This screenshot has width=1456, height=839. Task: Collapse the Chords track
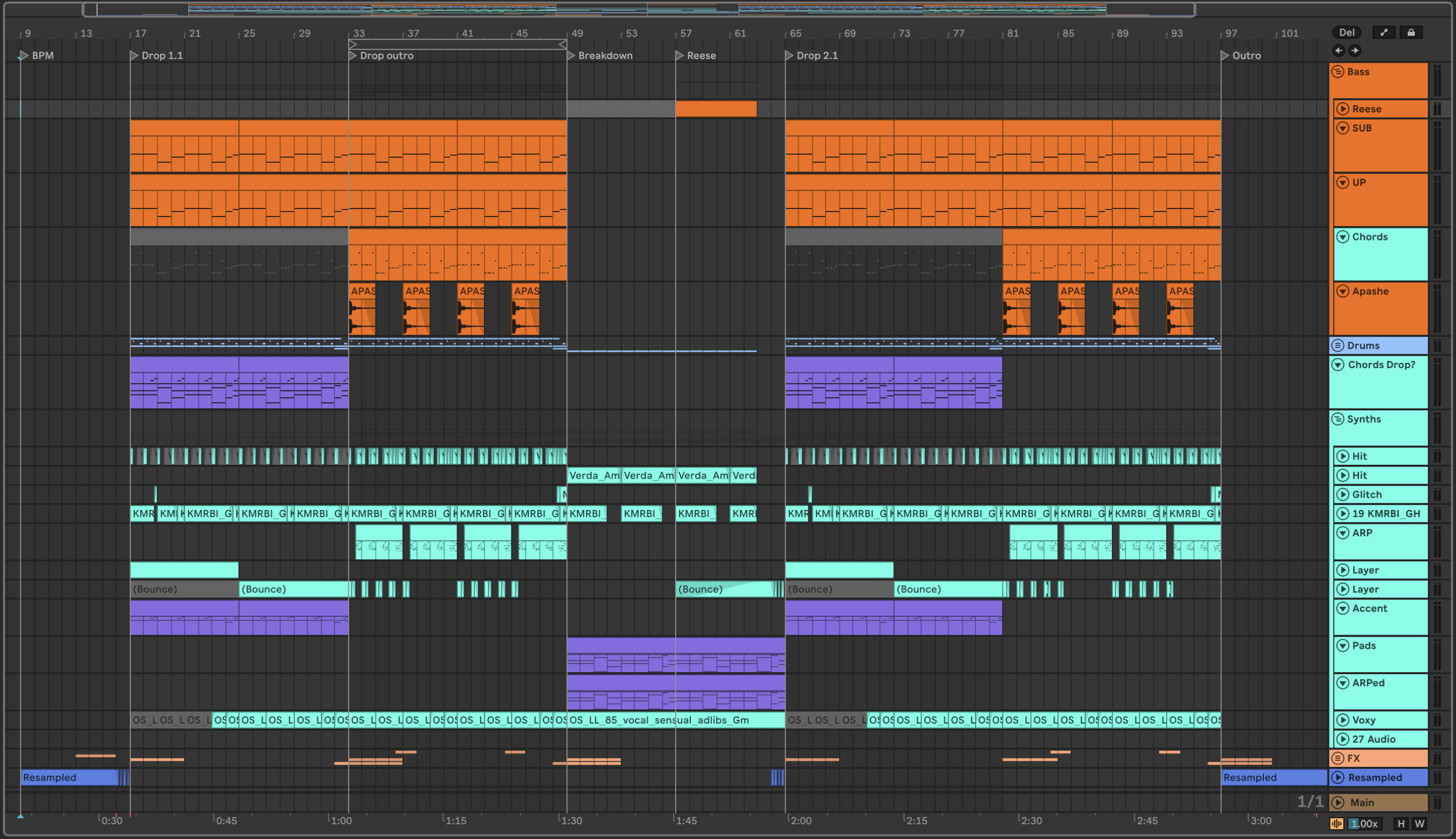coord(1343,237)
